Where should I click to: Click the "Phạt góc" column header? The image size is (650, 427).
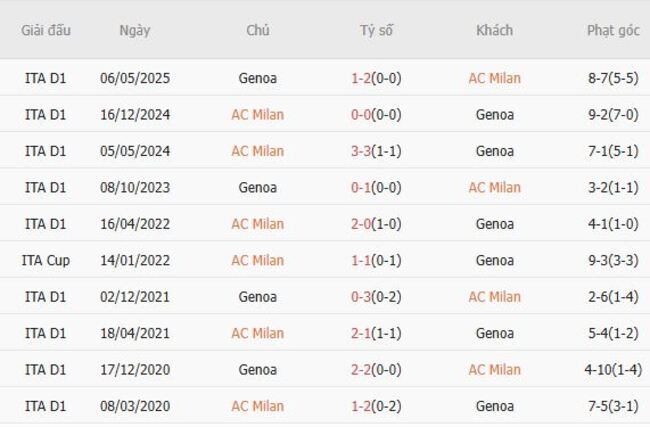[613, 30]
